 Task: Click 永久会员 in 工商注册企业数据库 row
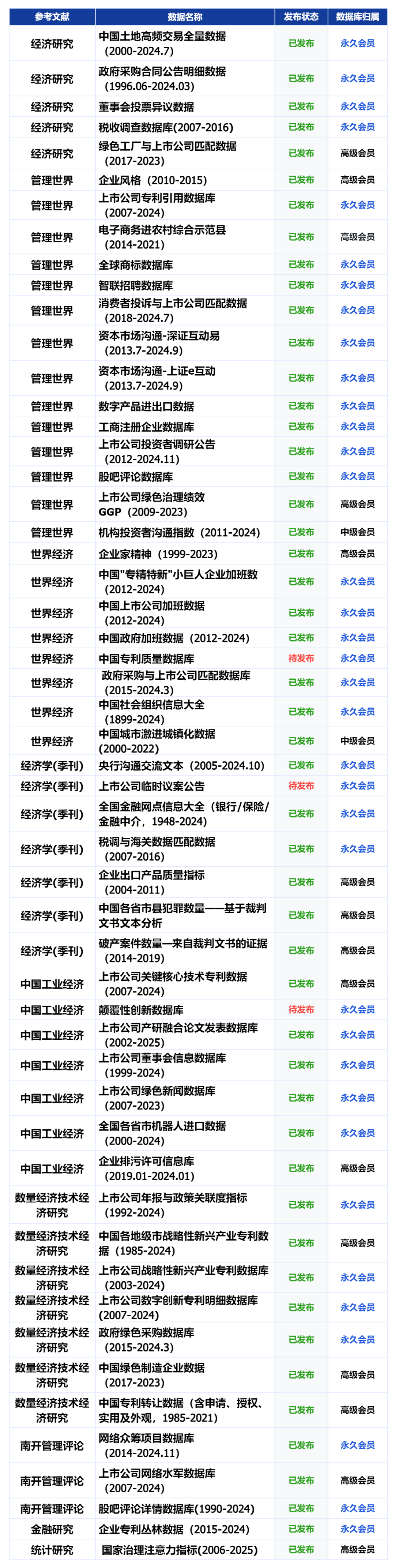point(357,427)
